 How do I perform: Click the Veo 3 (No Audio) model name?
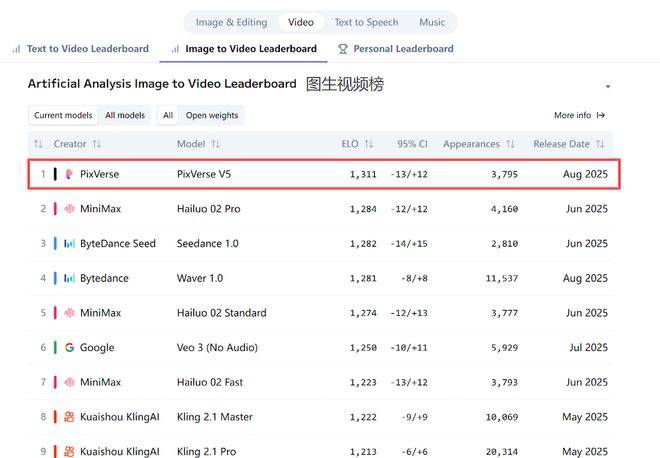pos(217,347)
